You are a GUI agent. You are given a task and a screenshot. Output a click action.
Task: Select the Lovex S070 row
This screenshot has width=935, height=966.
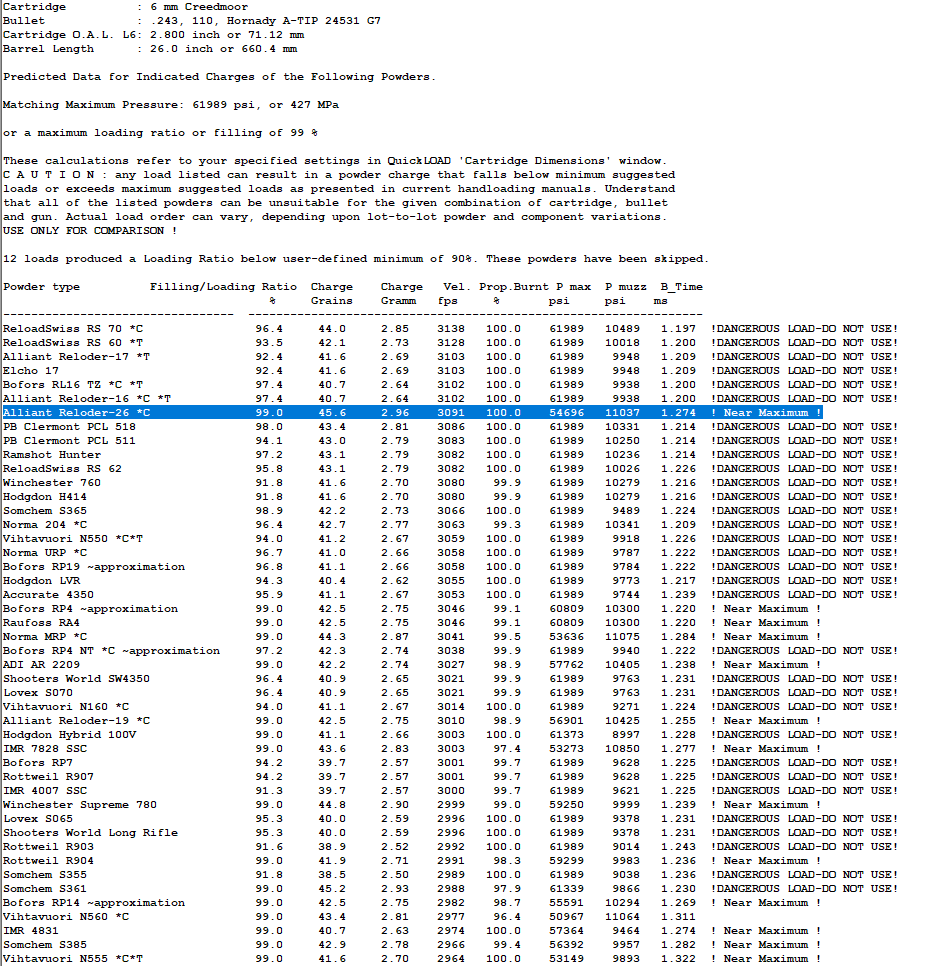450,693
